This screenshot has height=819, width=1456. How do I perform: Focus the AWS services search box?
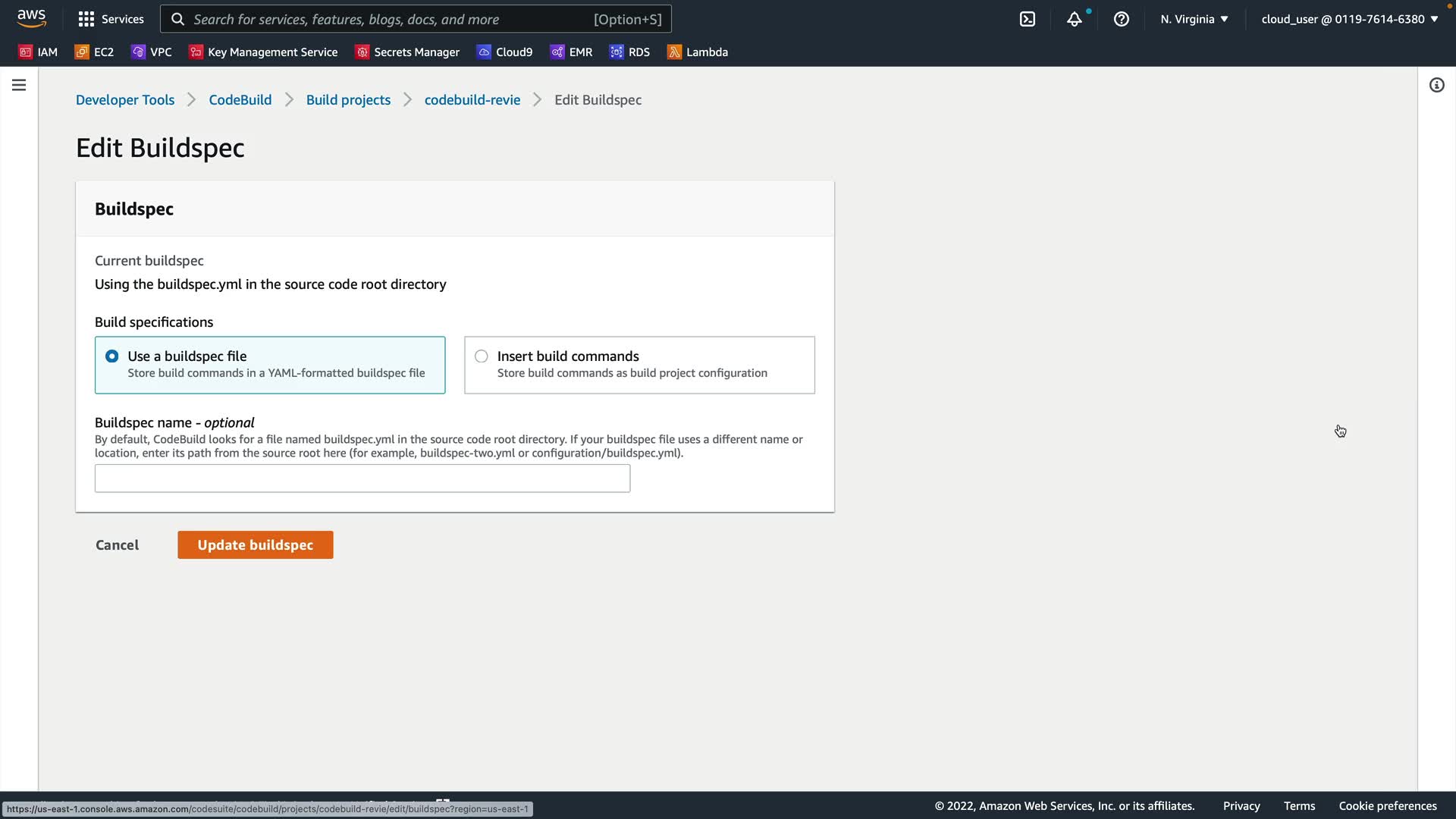tap(416, 19)
